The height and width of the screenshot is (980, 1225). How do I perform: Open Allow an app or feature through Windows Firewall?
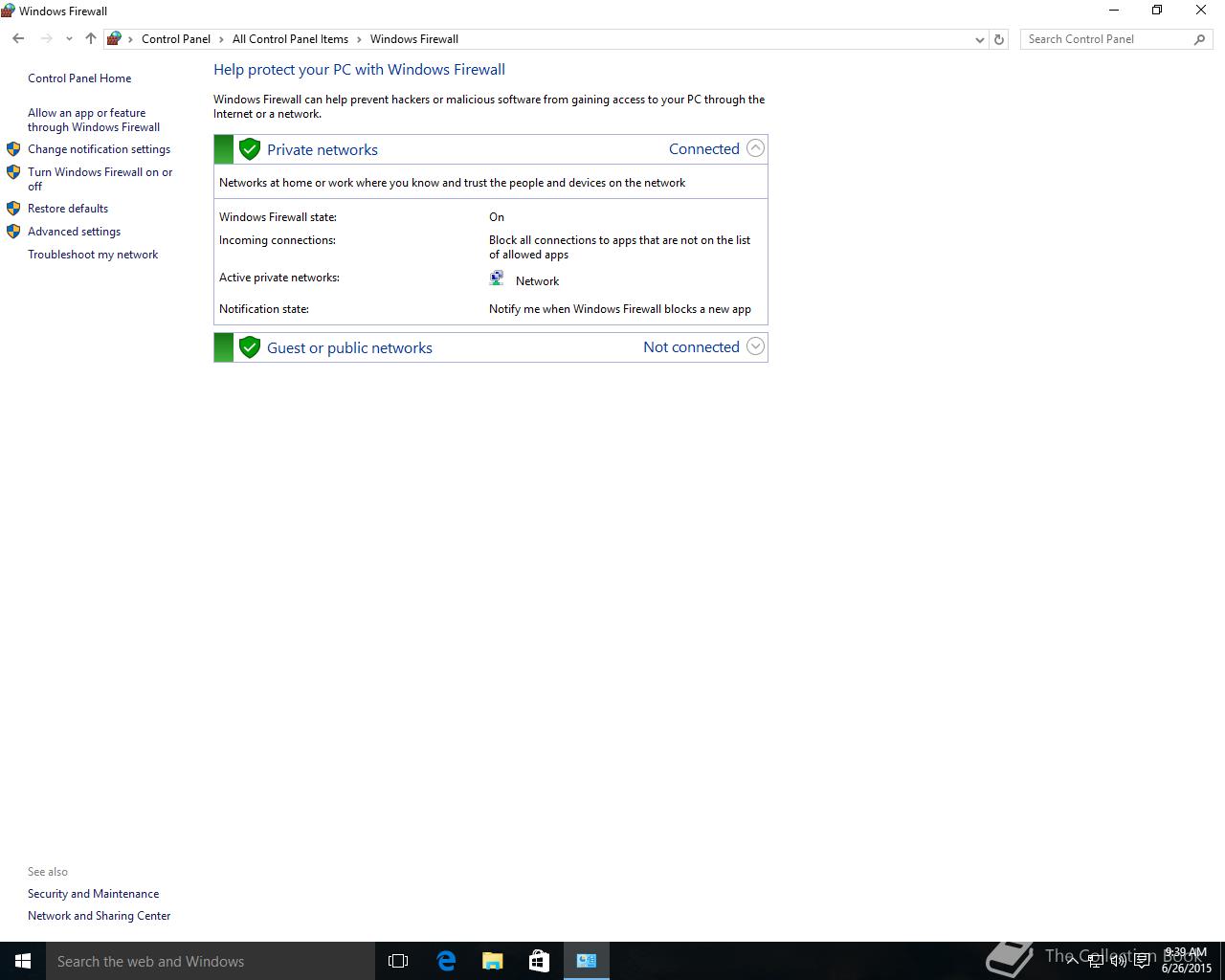(x=94, y=120)
